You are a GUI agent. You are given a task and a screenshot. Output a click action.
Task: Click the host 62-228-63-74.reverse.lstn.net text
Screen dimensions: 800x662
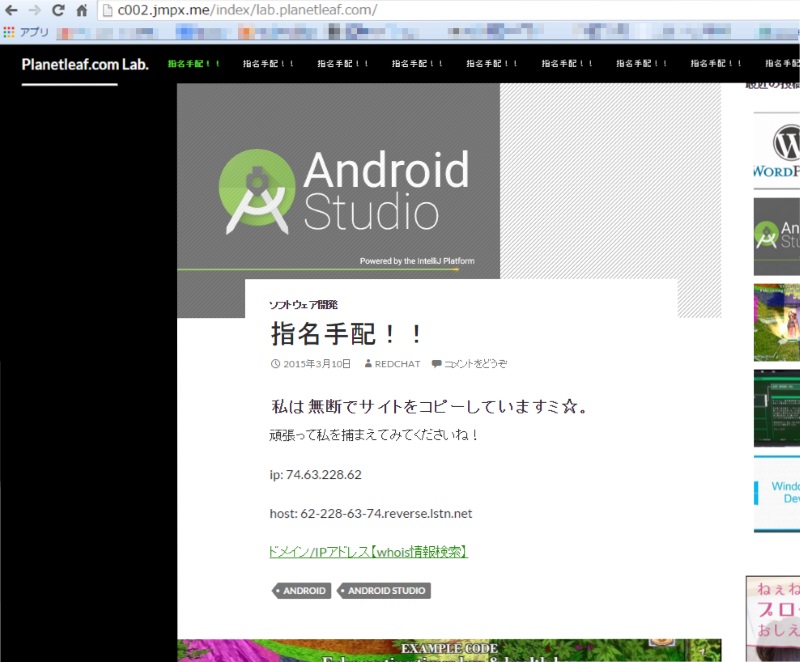[371, 514]
